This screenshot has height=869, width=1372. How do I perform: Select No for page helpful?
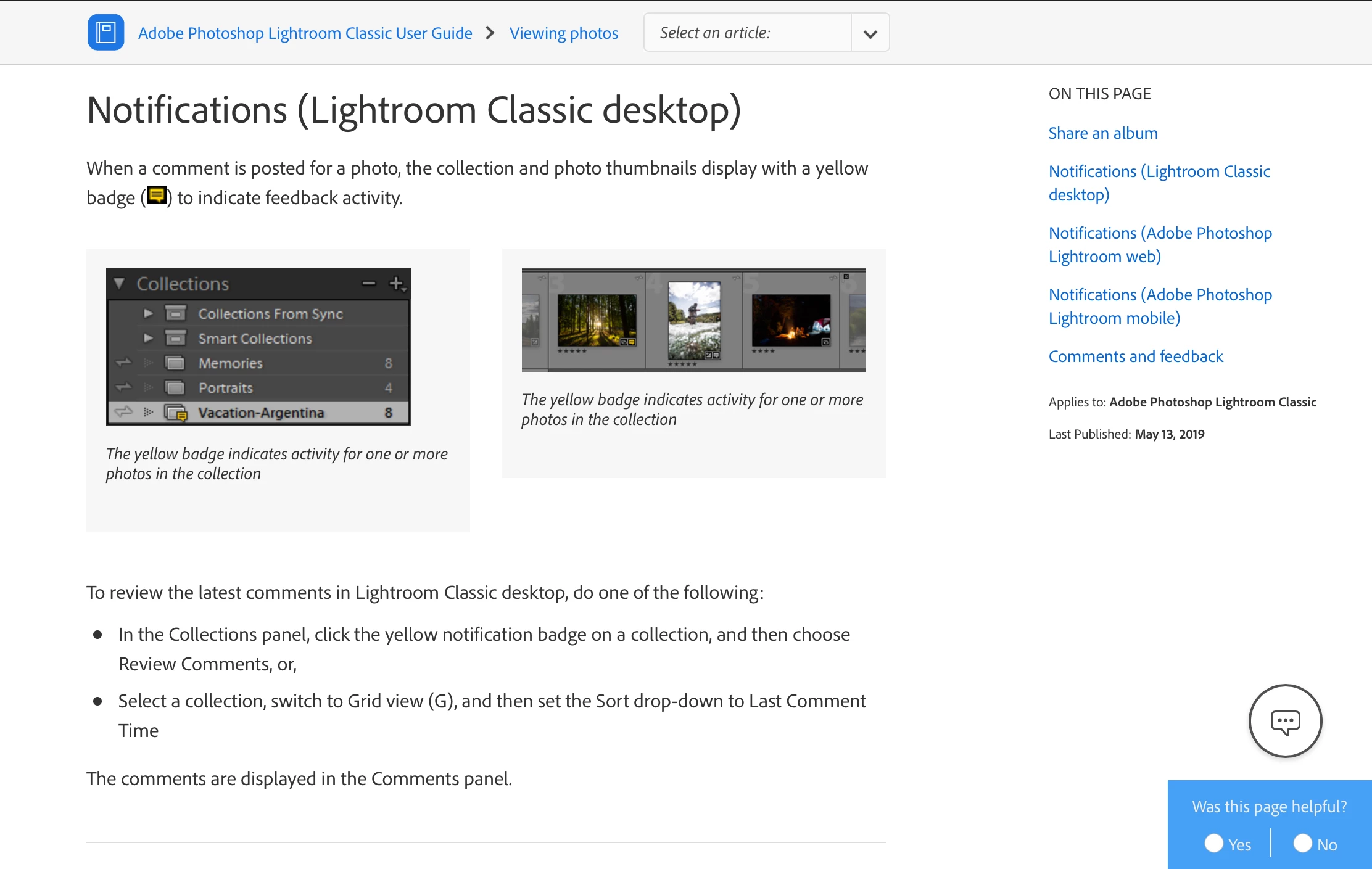tap(1302, 843)
